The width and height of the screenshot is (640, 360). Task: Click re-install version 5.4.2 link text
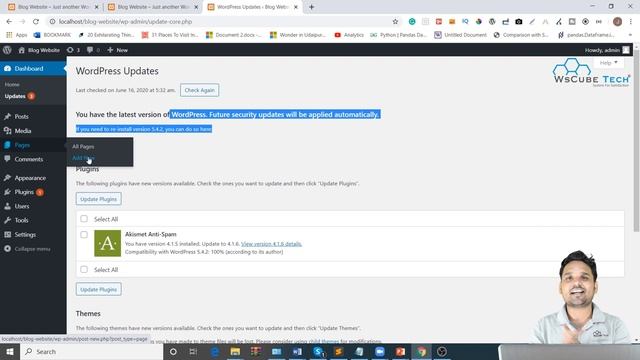pos(144,129)
